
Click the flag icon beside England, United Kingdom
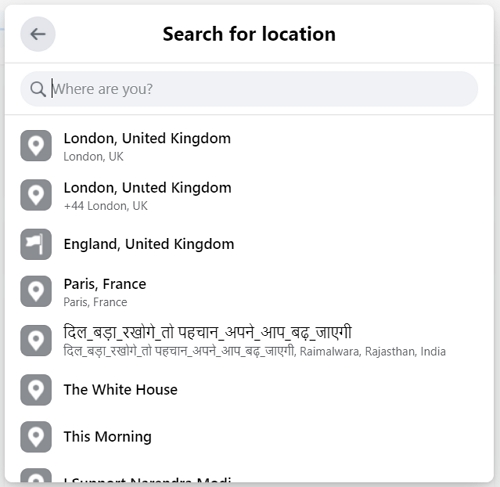click(x=36, y=244)
